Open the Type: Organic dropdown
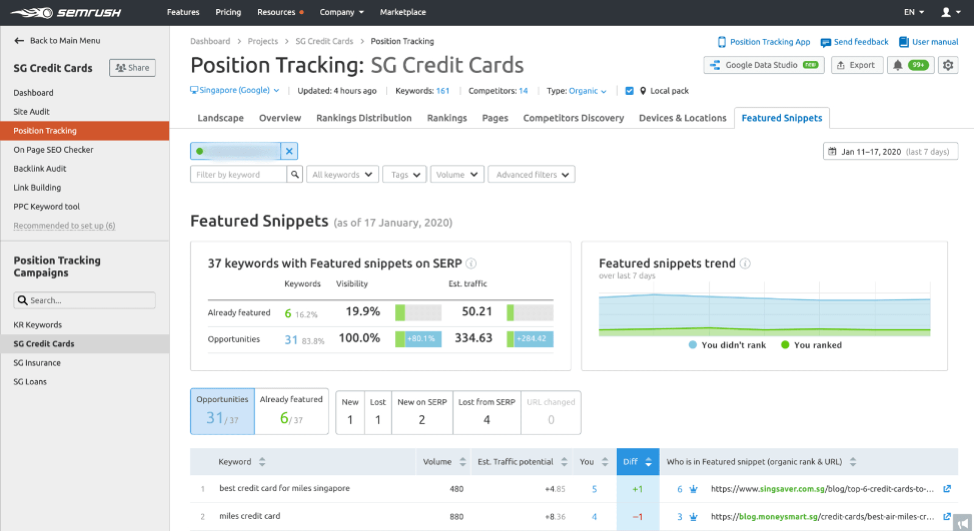974x531 pixels. click(576, 91)
